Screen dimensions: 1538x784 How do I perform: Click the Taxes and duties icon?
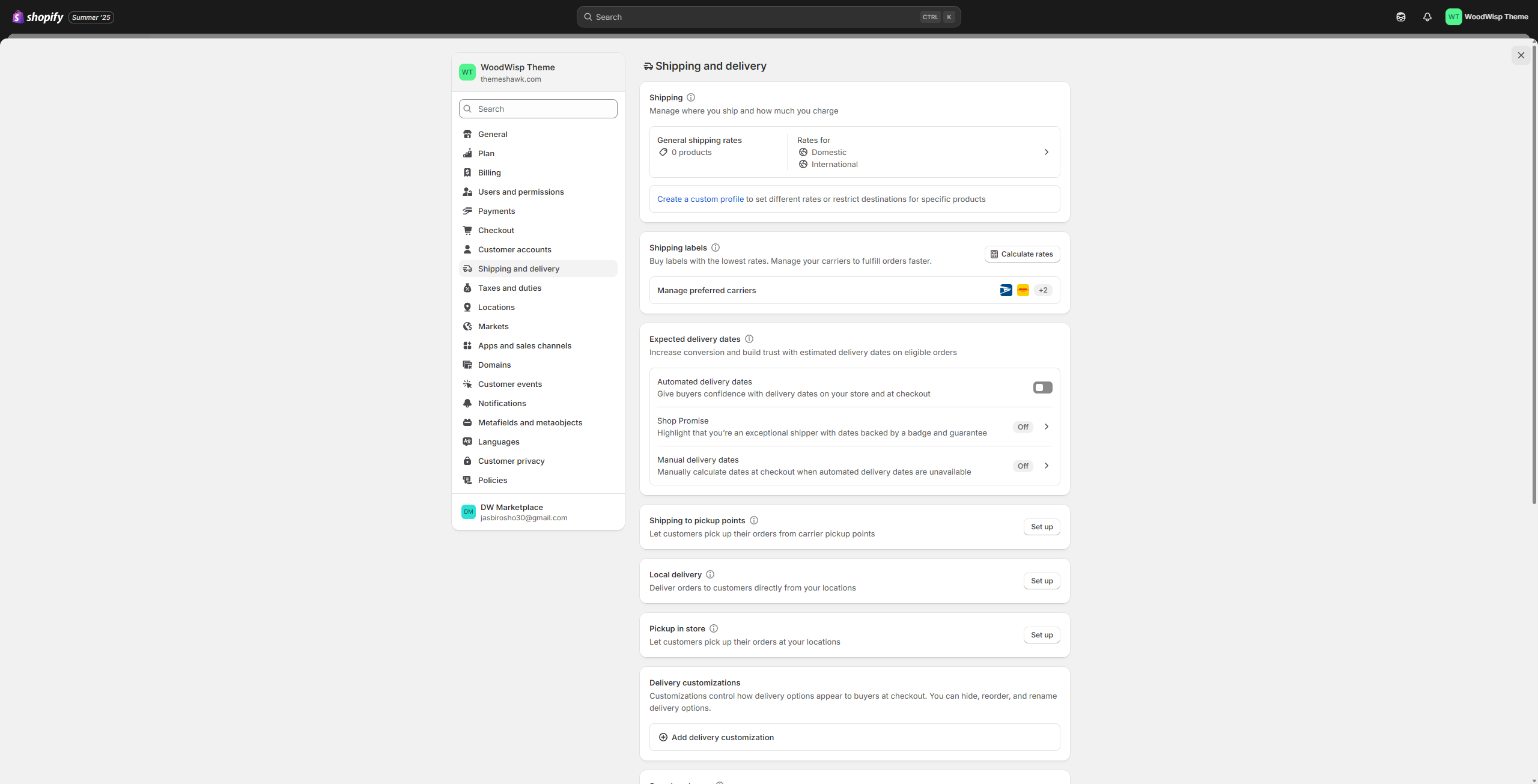point(468,288)
